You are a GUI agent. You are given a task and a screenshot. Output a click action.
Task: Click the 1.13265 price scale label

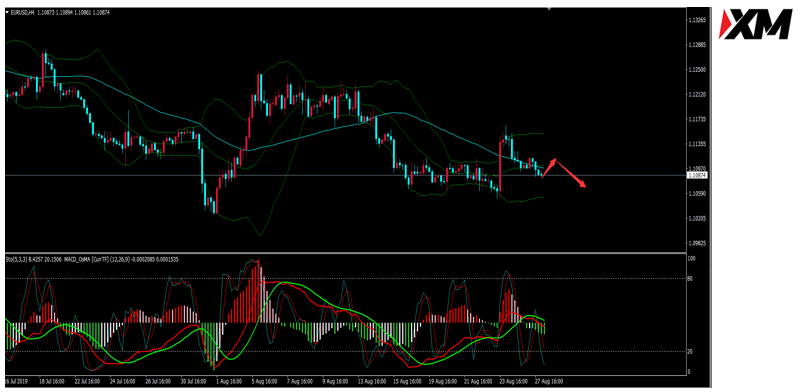pos(697,20)
